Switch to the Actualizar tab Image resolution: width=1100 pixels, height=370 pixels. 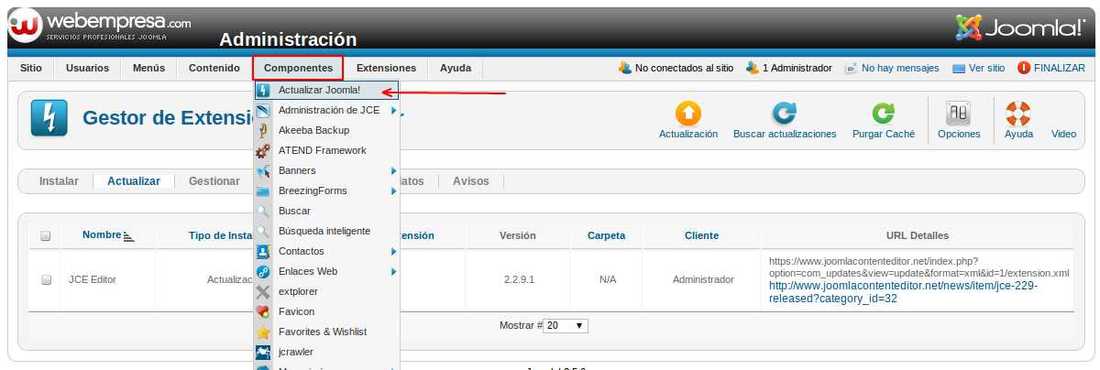(133, 181)
